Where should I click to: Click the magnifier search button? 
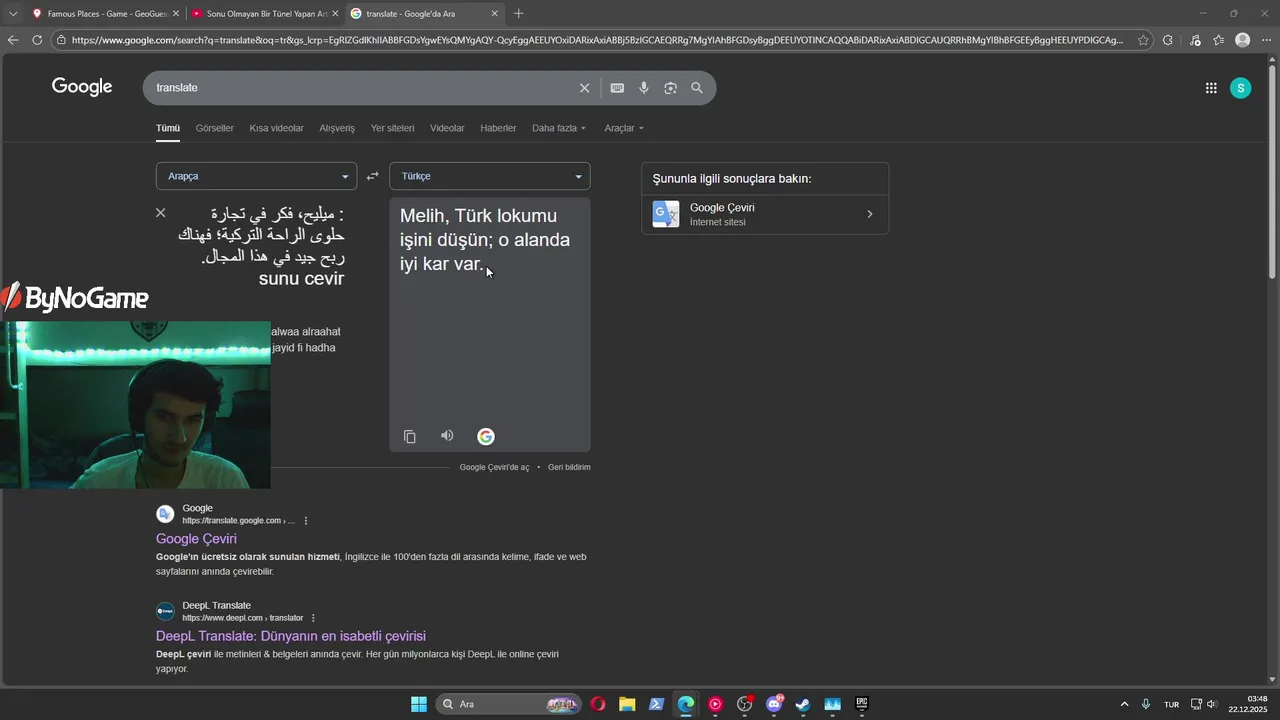(x=697, y=88)
